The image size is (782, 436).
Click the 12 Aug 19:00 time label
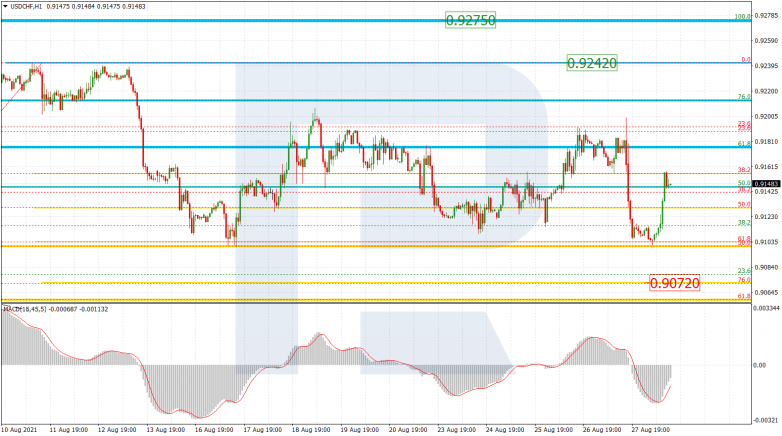coord(117,430)
